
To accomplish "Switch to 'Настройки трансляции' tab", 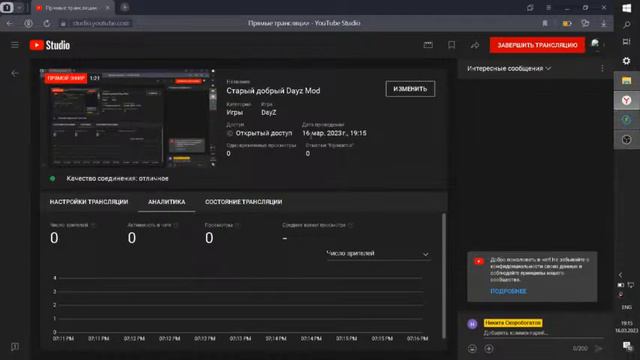I will 89,202.
